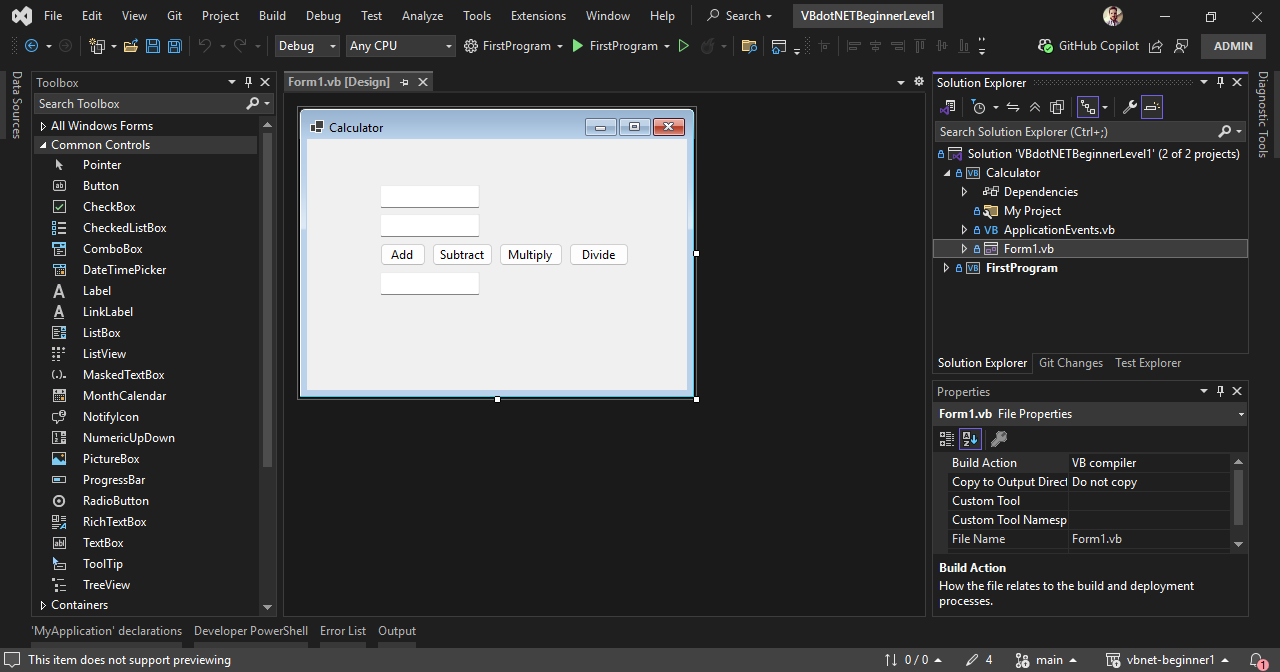
Task: Toggle Preview Selected Items in Solution Explorer
Action: click(1151, 107)
